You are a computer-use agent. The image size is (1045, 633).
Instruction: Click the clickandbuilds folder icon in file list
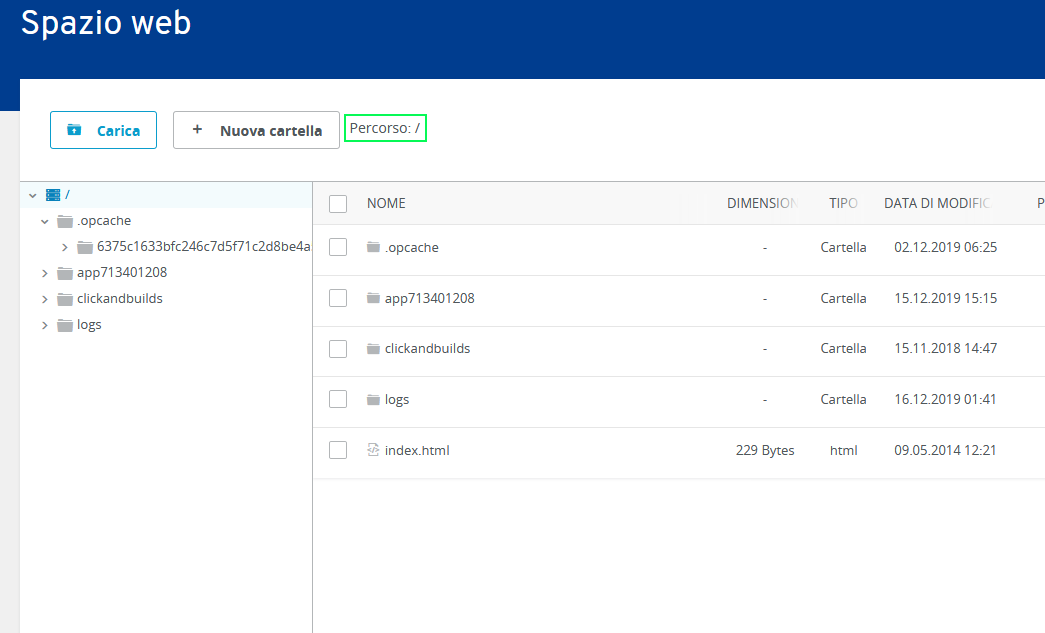(x=374, y=349)
